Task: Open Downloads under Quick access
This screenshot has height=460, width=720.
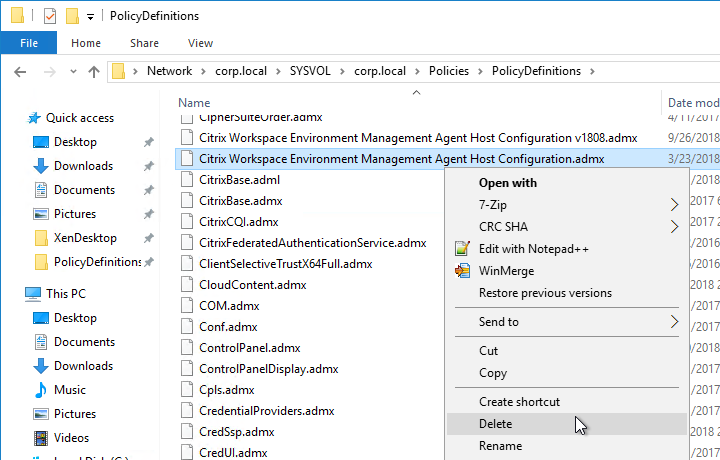Action: [83, 166]
